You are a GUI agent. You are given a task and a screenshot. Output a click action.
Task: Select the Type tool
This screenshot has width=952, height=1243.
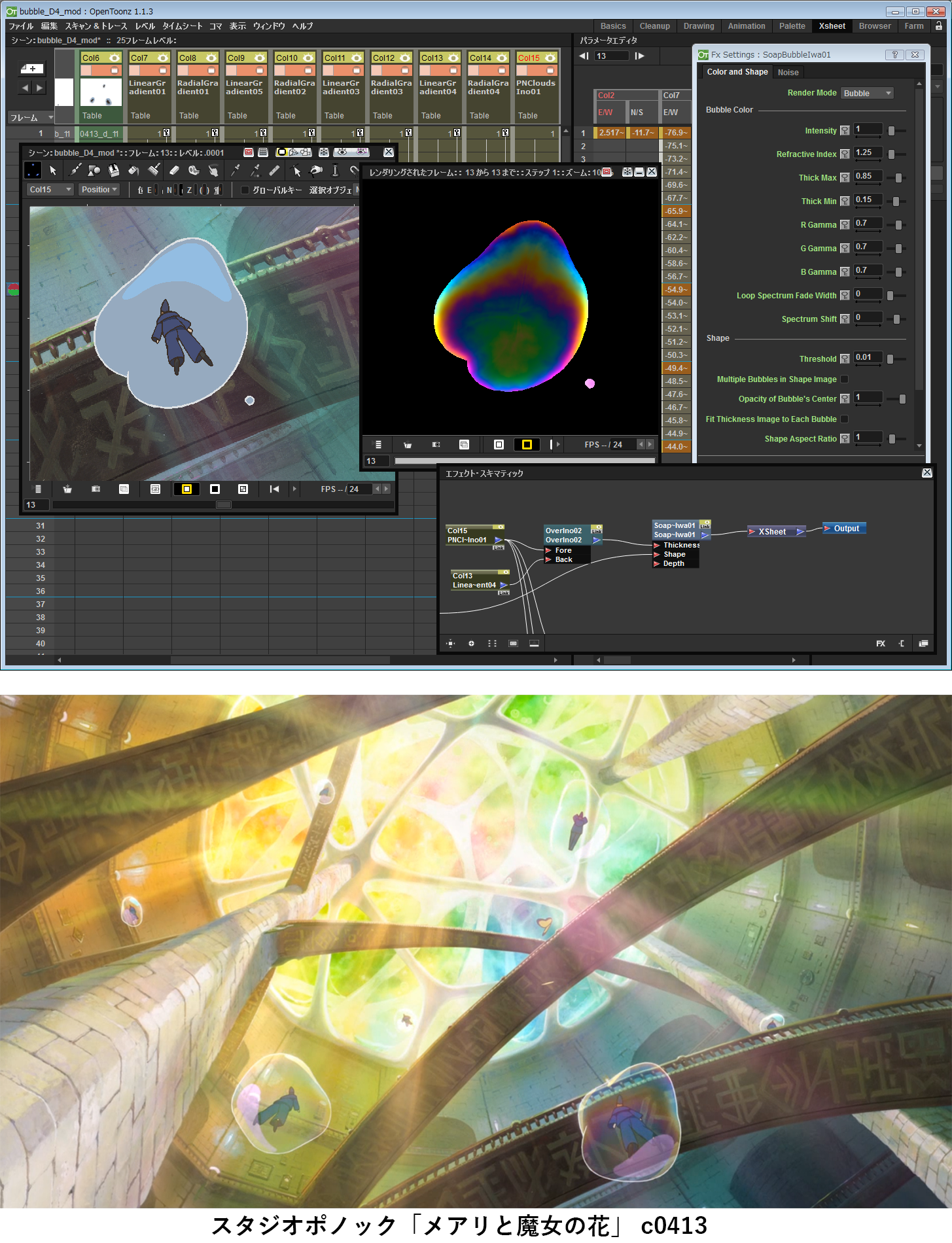[x=114, y=171]
